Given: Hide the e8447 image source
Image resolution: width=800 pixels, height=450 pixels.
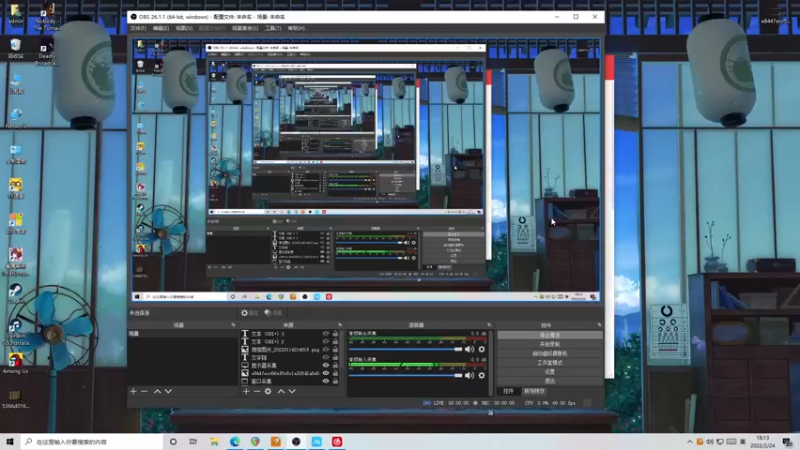Looking at the screenshot, I should [326, 373].
